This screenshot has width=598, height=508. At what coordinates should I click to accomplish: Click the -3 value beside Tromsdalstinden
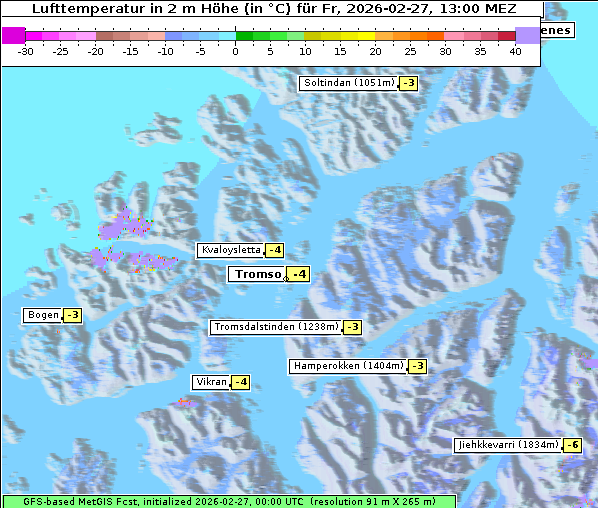click(x=352, y=327)
